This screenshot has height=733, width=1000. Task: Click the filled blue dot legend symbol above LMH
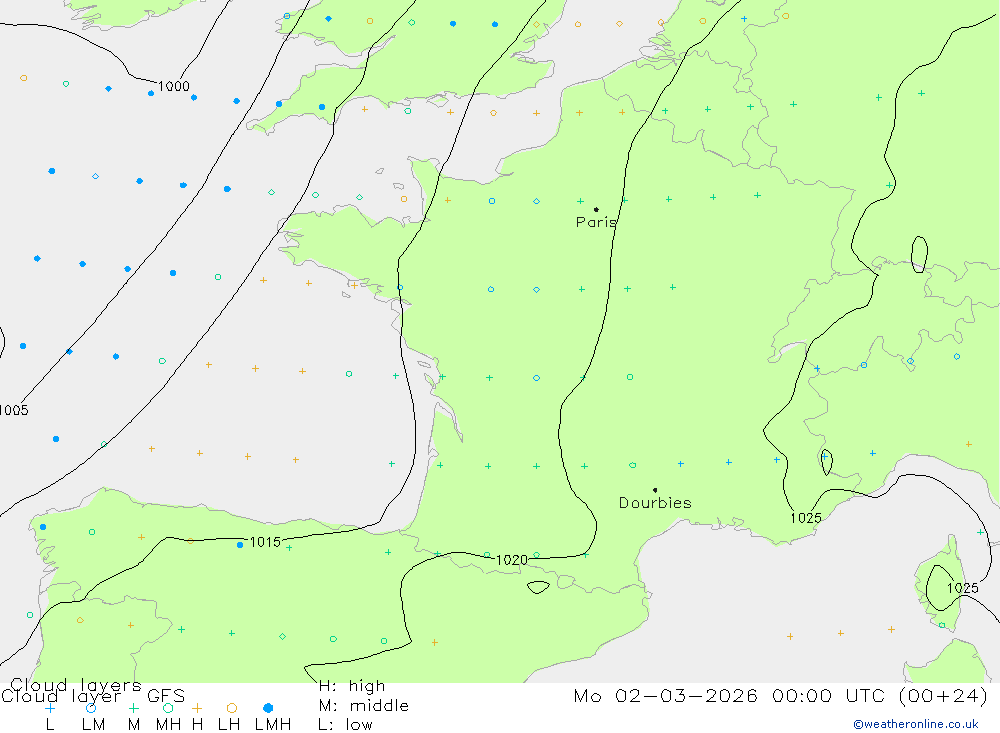click(x=268, y=708)
